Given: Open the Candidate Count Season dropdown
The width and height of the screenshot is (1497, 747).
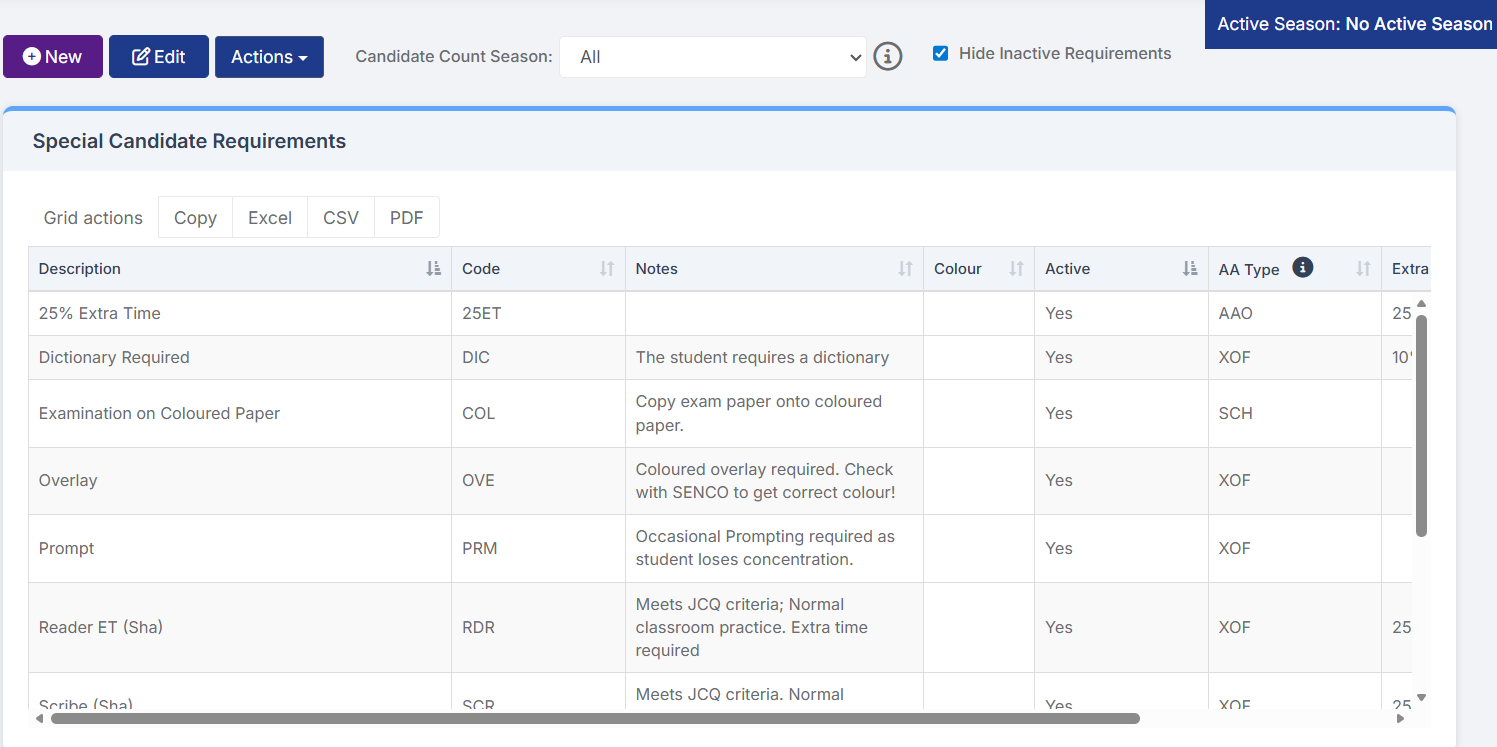Looking at the screenshot, I should pyautogui.click(x=712, y=57).
